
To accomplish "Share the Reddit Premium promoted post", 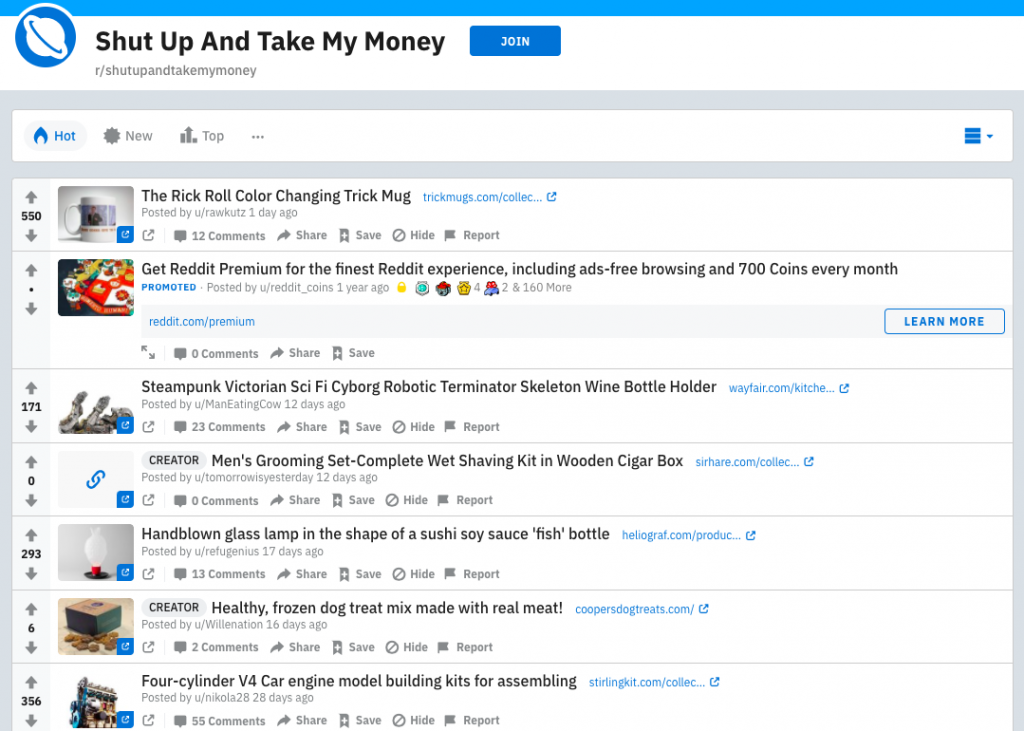I will click(x=295, y=353).
